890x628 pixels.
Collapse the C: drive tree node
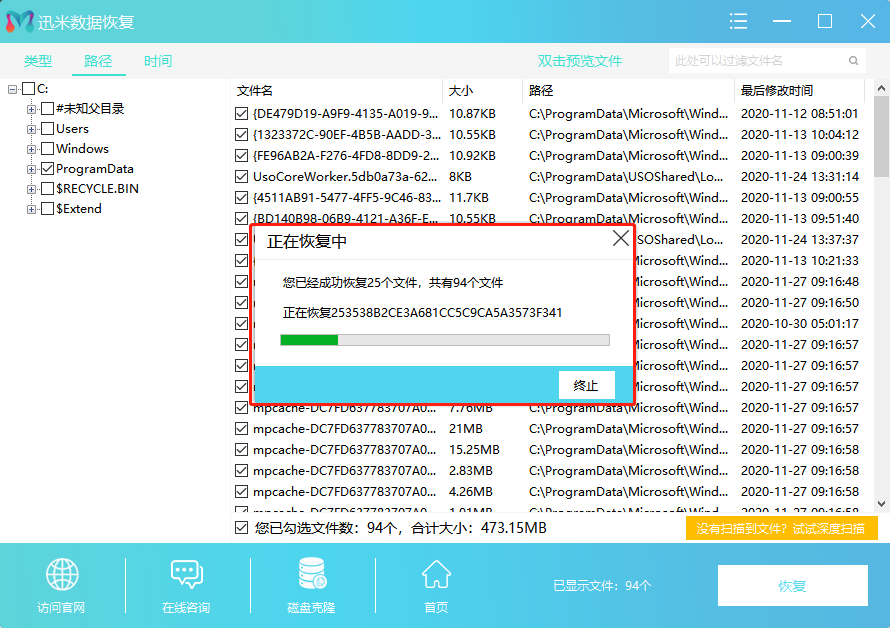pyautogui.click(x=13, y=89)
